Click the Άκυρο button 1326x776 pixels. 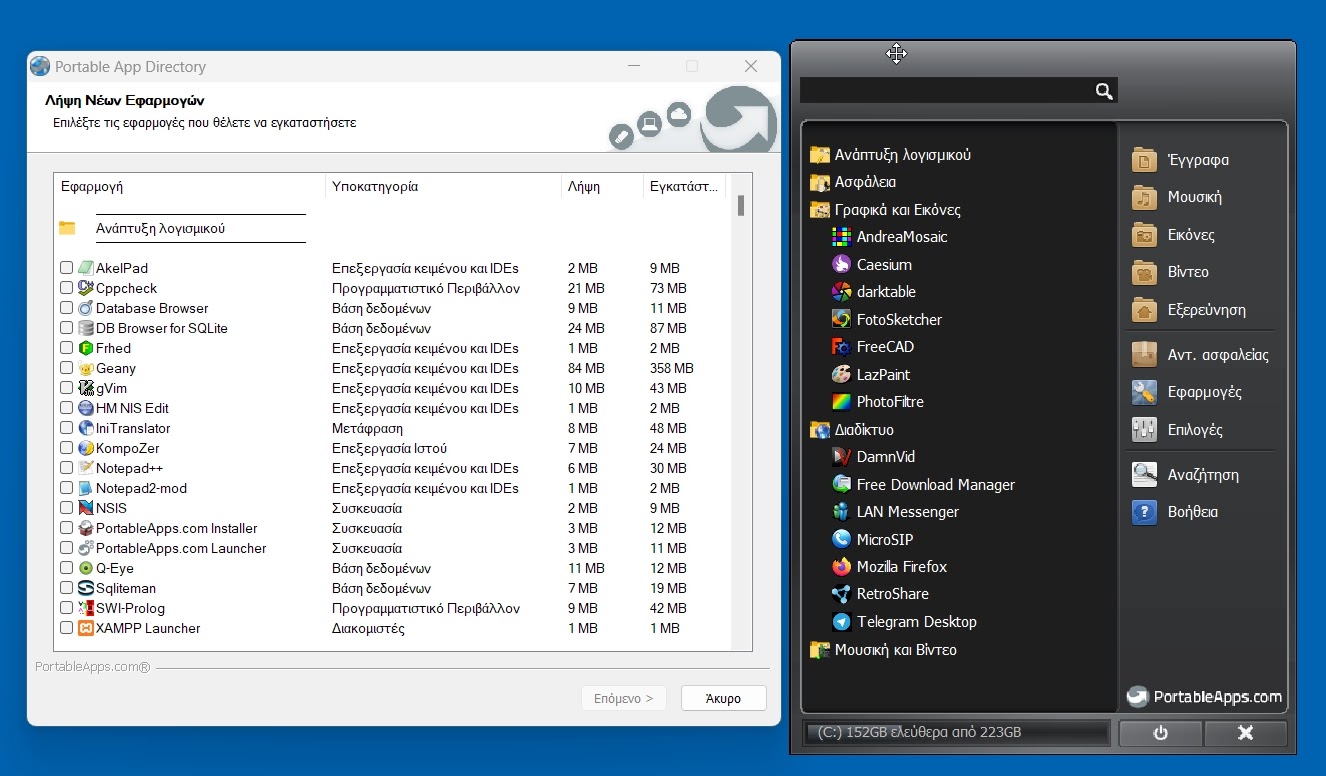tap(724, 698)
